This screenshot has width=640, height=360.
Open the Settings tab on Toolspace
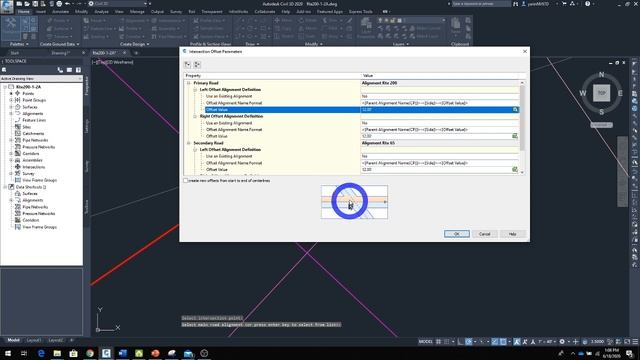coord(87,126)
